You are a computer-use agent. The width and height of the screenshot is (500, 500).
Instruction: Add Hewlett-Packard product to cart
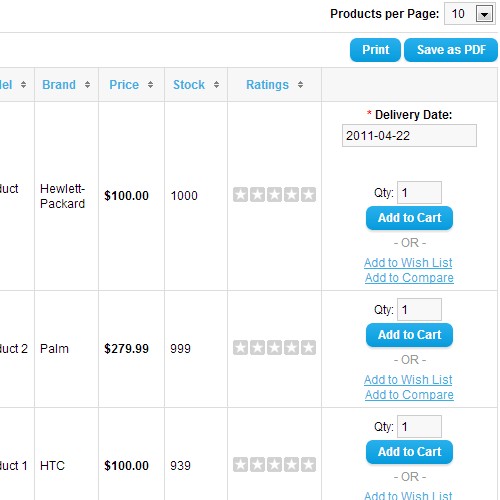point(409,218)
